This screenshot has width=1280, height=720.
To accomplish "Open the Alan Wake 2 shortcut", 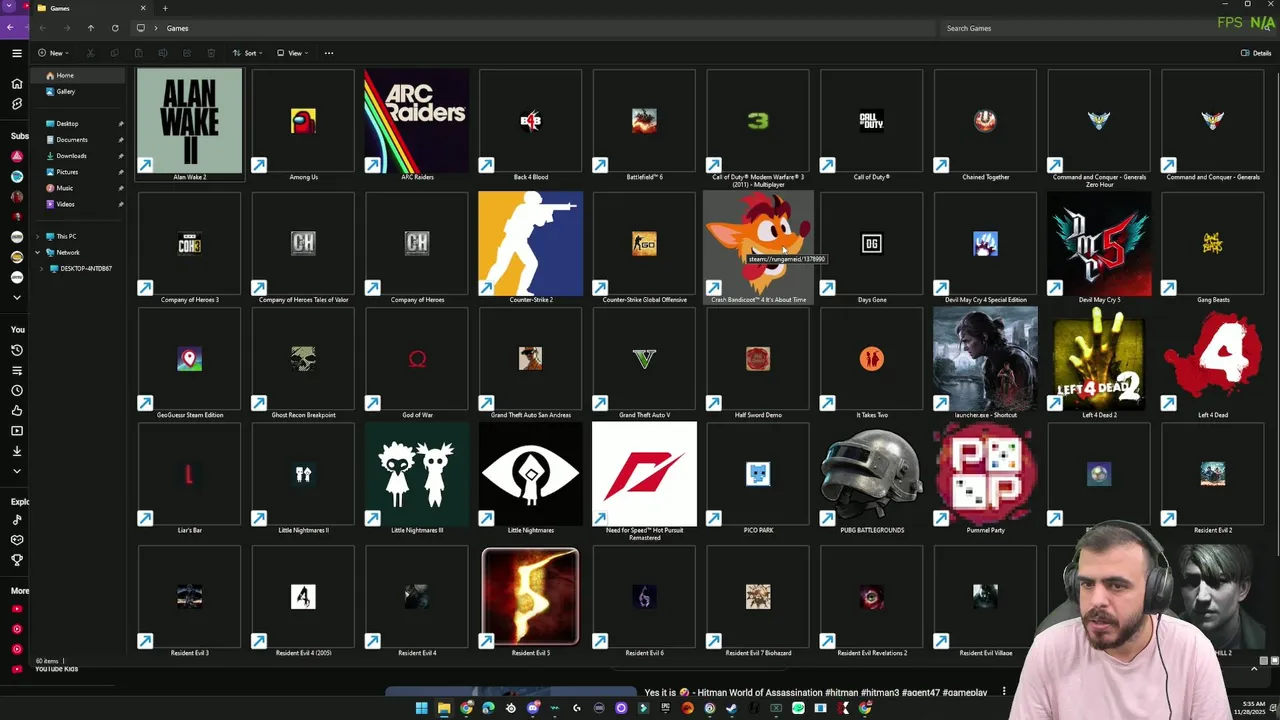I will [x=189, y=125].
